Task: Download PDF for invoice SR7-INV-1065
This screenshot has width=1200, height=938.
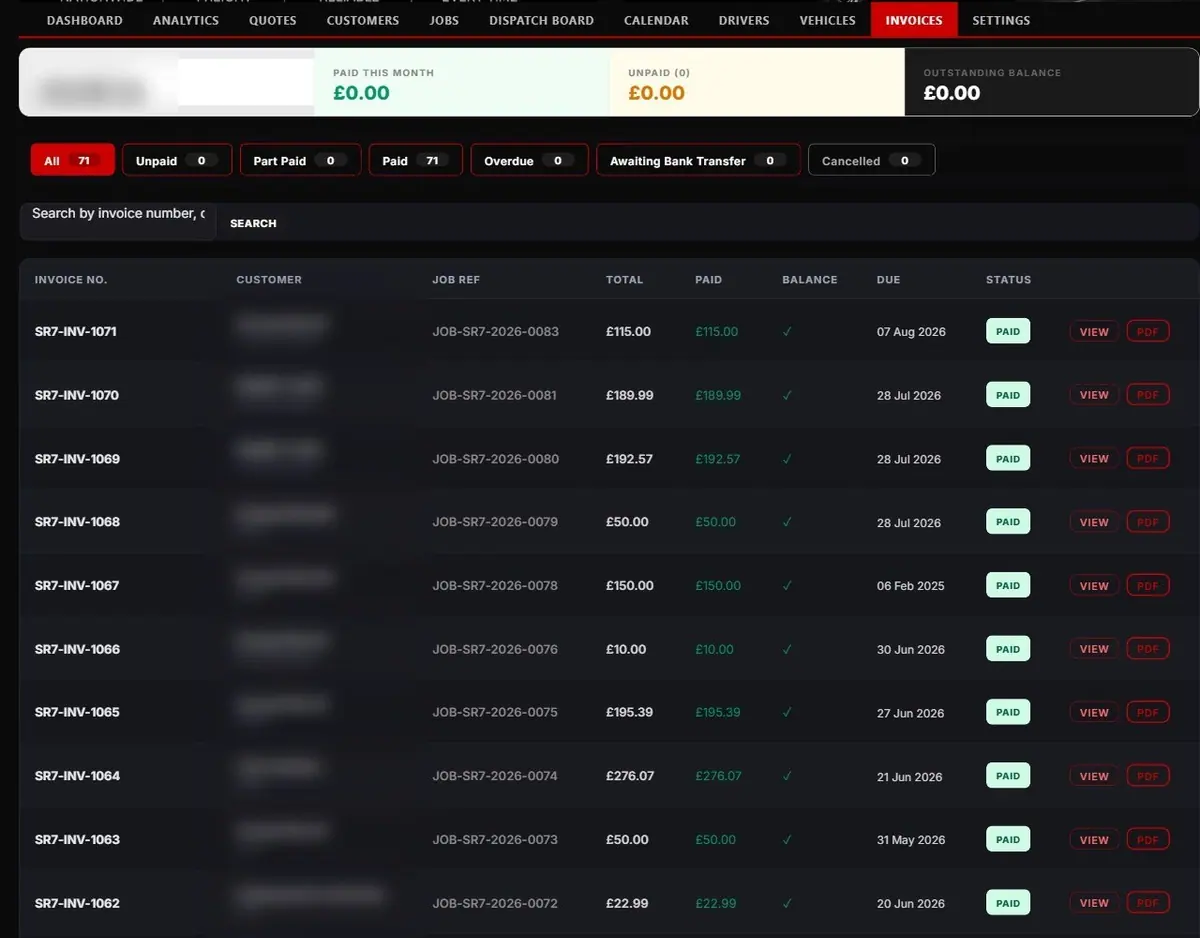Action: [x=1148, y=713]
